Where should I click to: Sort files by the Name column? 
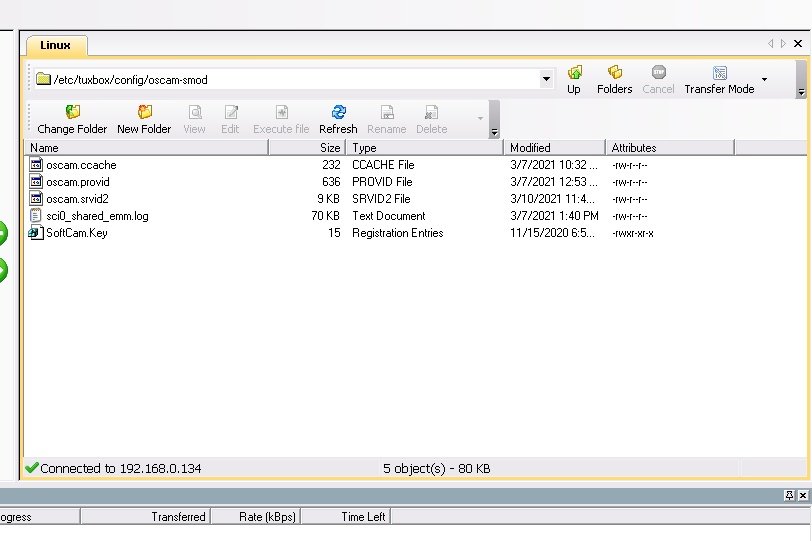pos(145,148)
